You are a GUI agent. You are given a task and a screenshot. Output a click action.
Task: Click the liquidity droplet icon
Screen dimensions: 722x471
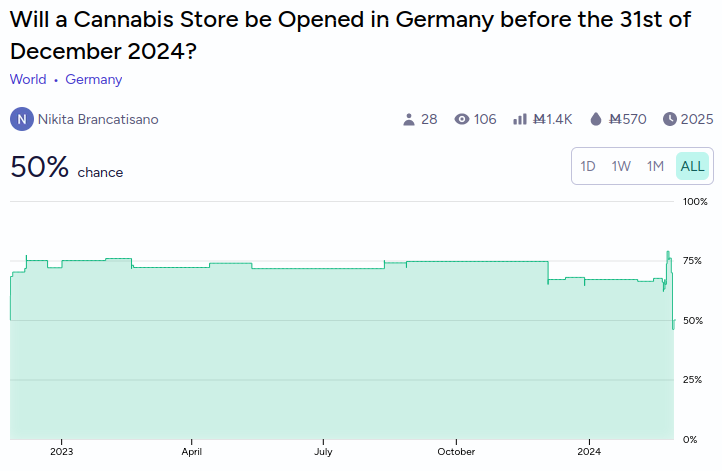(x=596, y=120)
